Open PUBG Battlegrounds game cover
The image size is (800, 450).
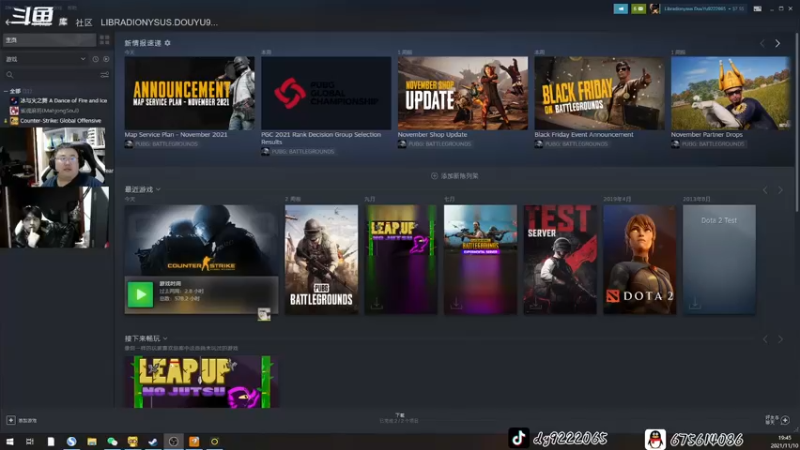coord(321,260)
